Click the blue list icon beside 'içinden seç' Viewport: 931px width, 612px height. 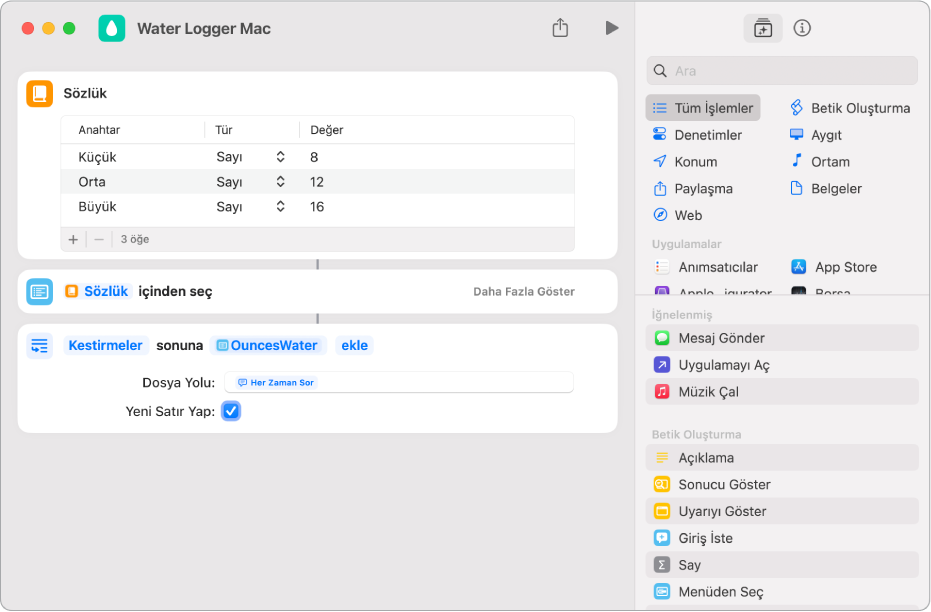point(40,291)
